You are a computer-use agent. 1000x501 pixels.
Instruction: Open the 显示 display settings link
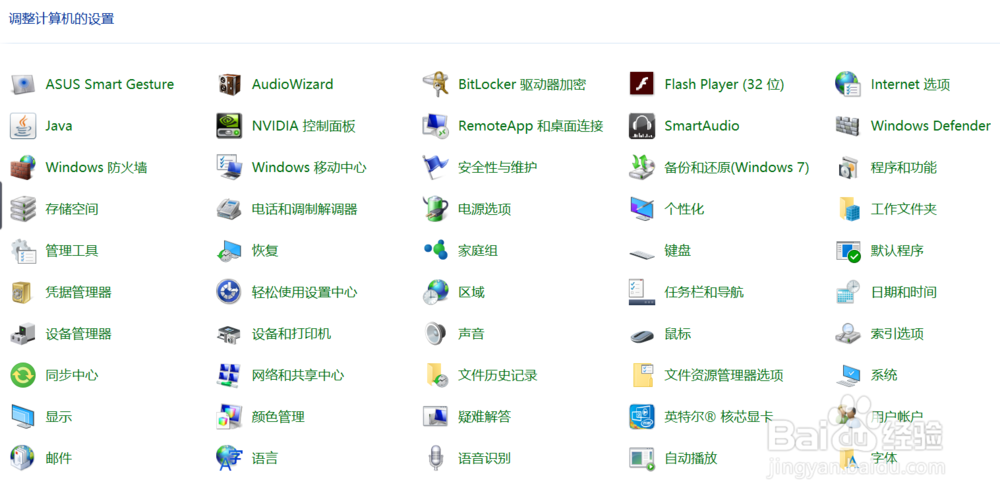(59, 416)
